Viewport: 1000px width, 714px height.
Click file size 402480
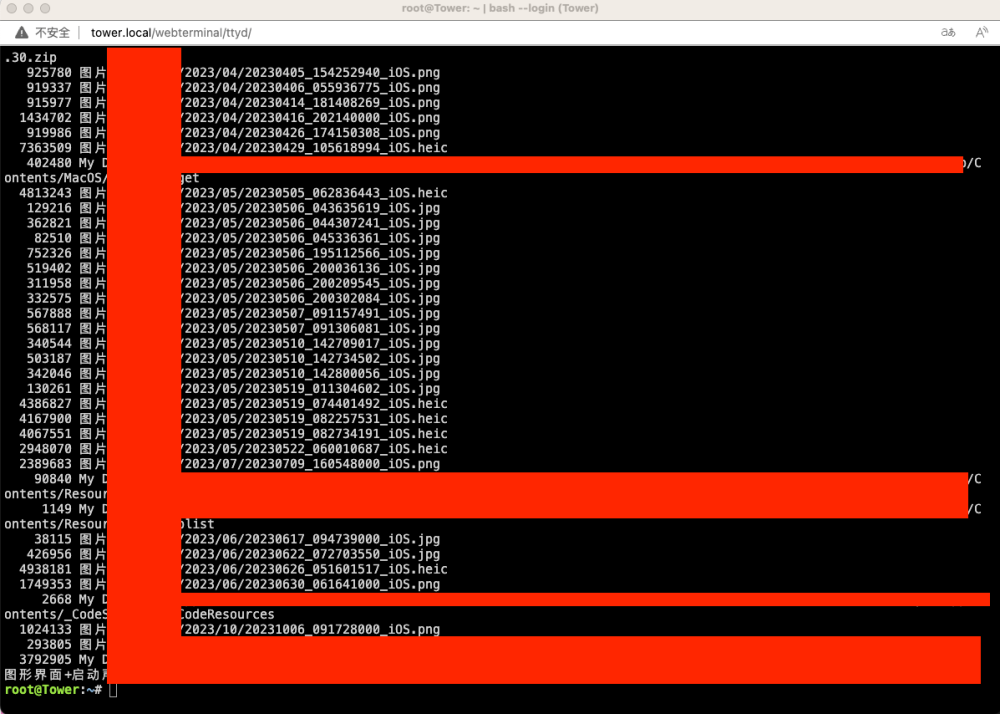click(49, 163)
